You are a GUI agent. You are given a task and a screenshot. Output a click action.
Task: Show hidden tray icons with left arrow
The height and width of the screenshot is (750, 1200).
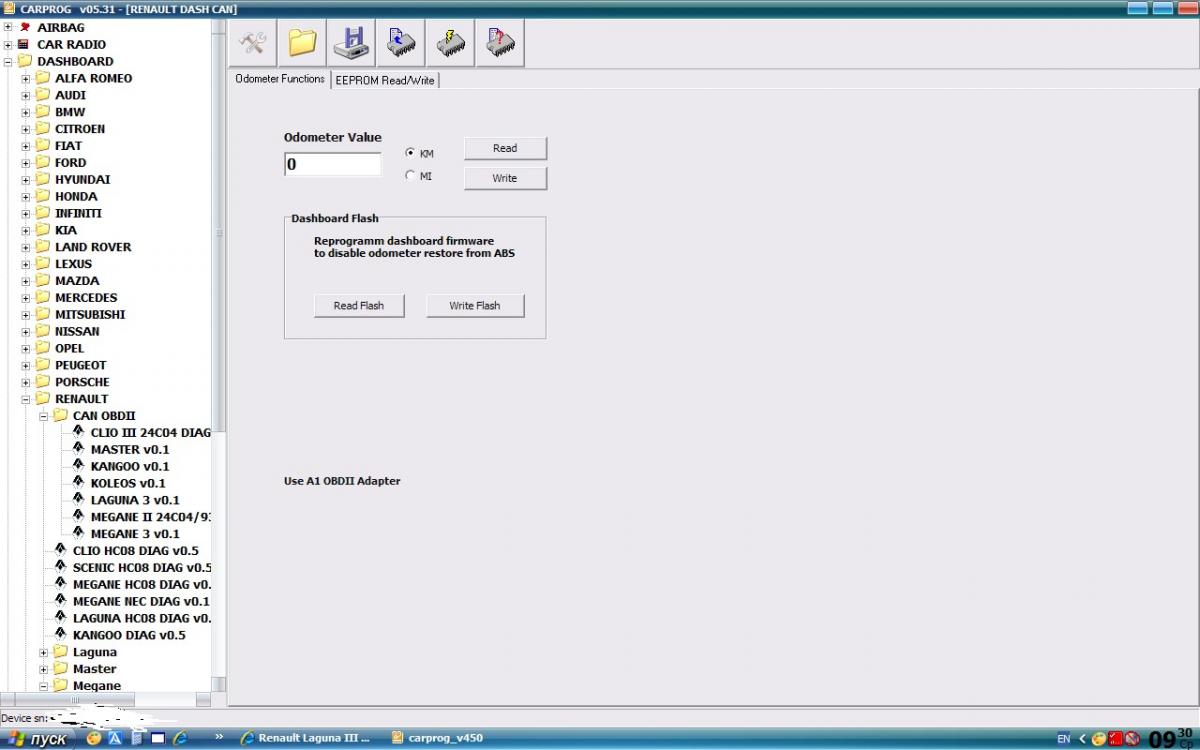click(x=1082, y=738)
